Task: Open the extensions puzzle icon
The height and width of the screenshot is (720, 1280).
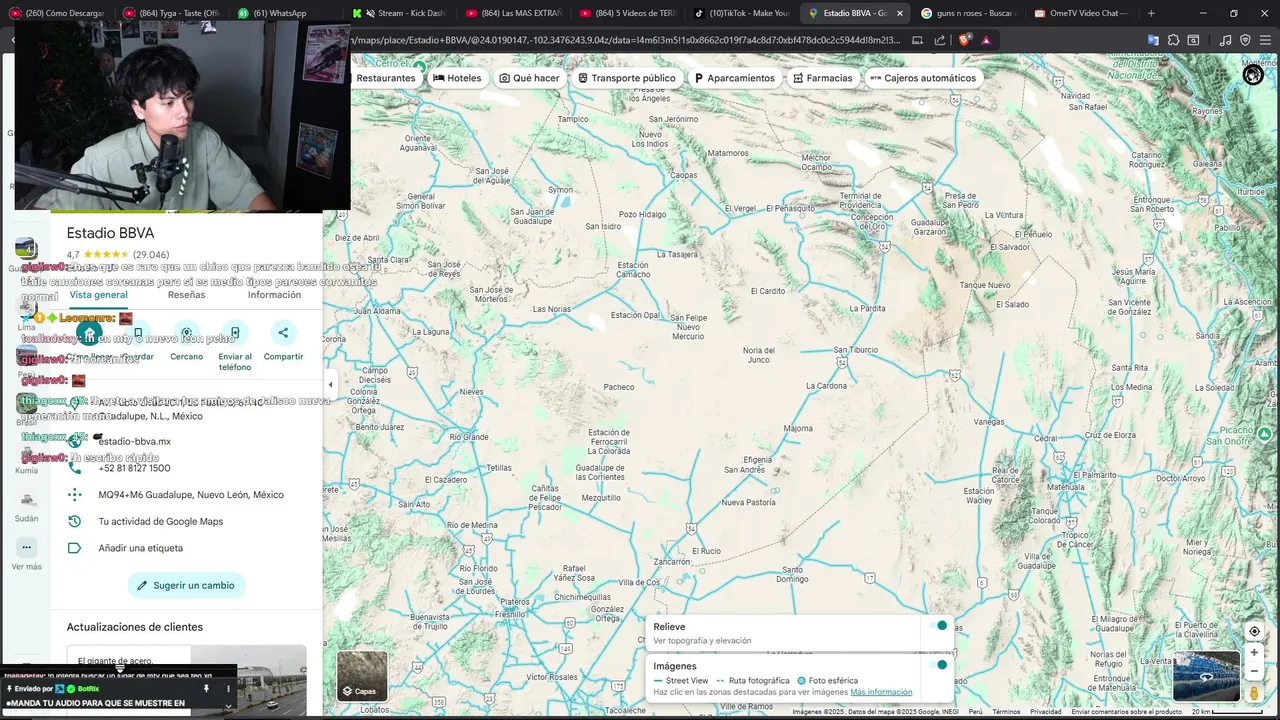Action: click(x=1173, y=40)
